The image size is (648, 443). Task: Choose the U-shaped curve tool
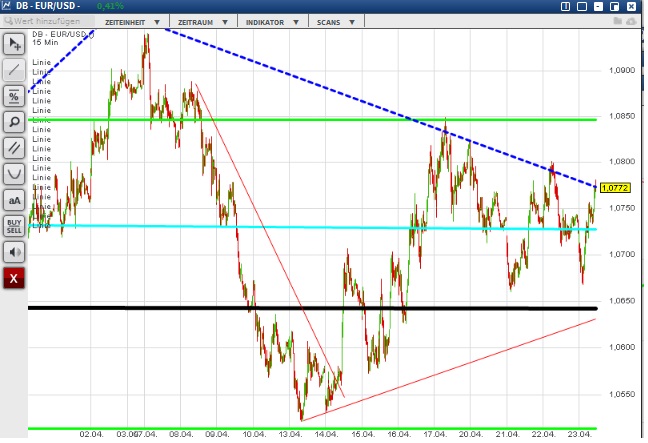(x=14, y=174)
